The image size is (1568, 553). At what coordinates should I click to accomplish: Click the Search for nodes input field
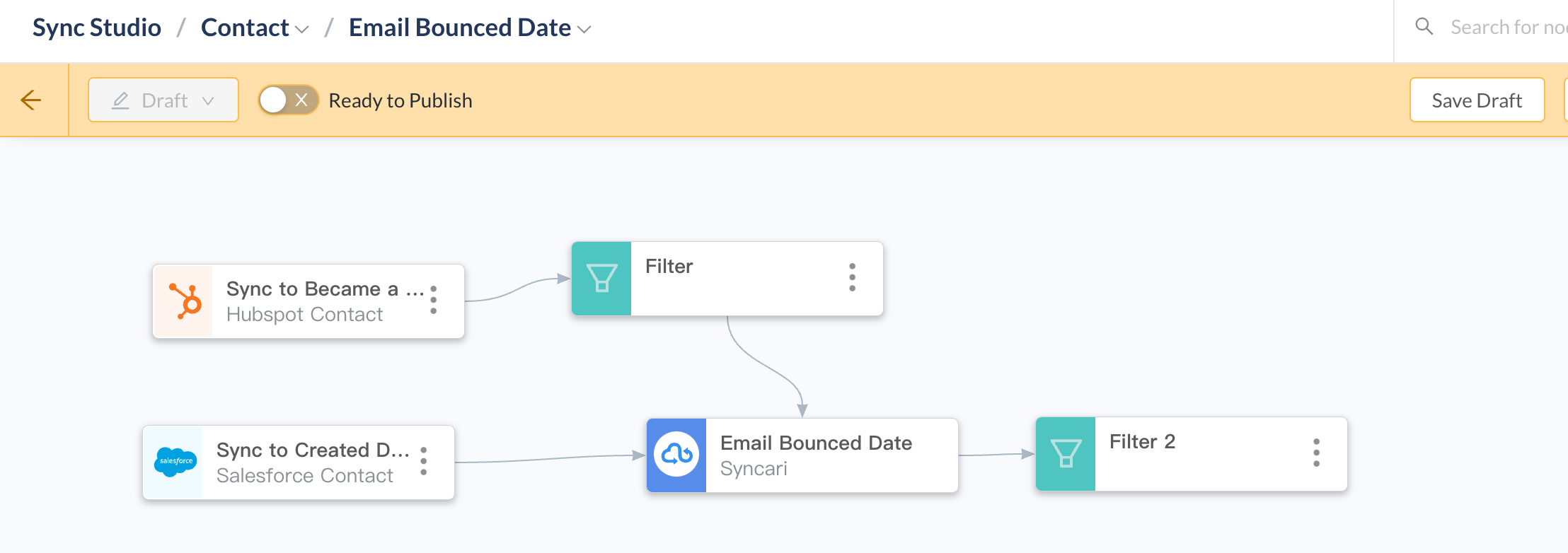pos(1509,28)
